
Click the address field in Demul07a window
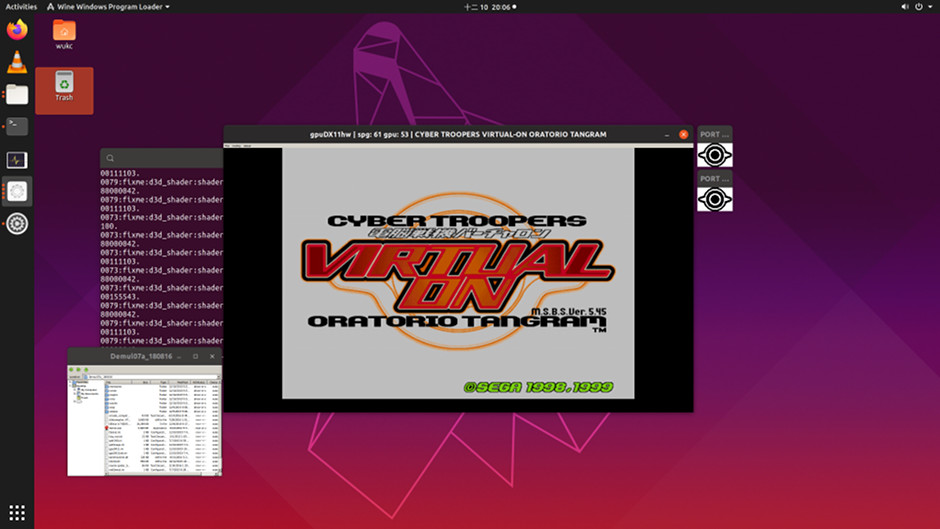152,377
